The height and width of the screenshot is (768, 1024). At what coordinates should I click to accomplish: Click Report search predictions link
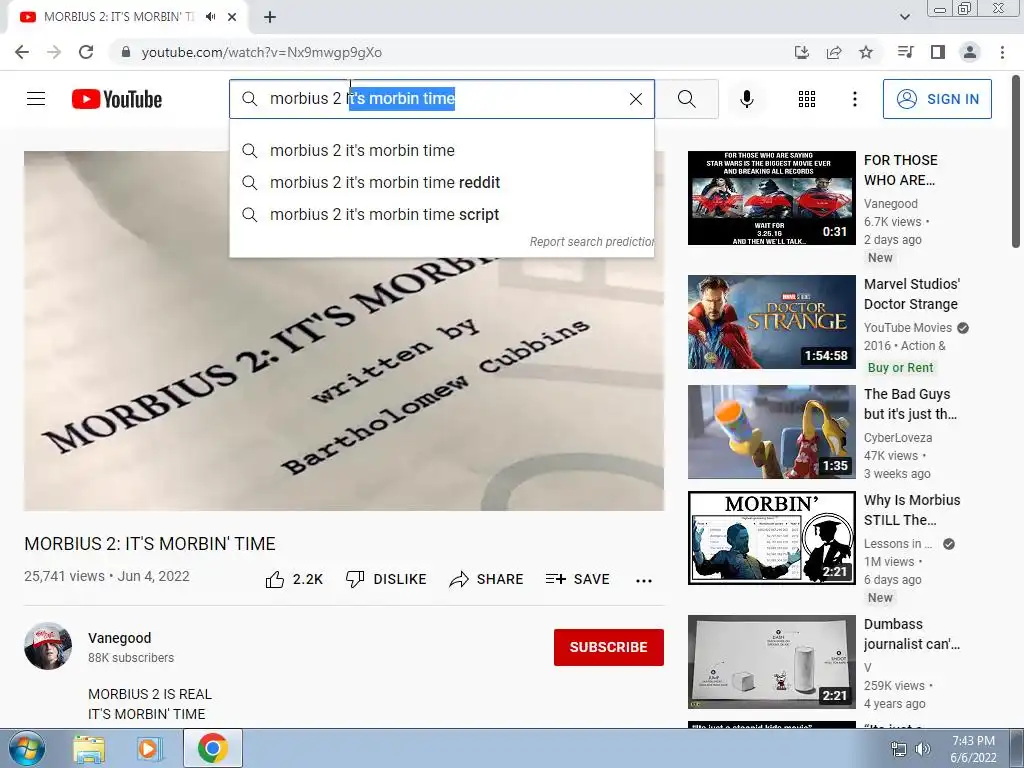[591, 242]
